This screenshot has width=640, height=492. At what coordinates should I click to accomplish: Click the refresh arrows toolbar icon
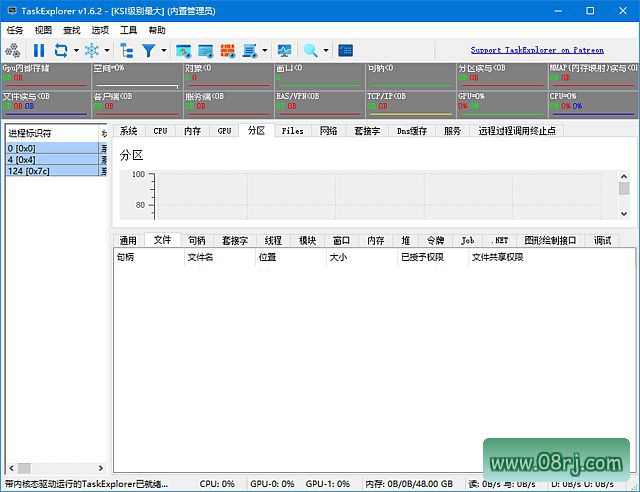pos(61,50)
